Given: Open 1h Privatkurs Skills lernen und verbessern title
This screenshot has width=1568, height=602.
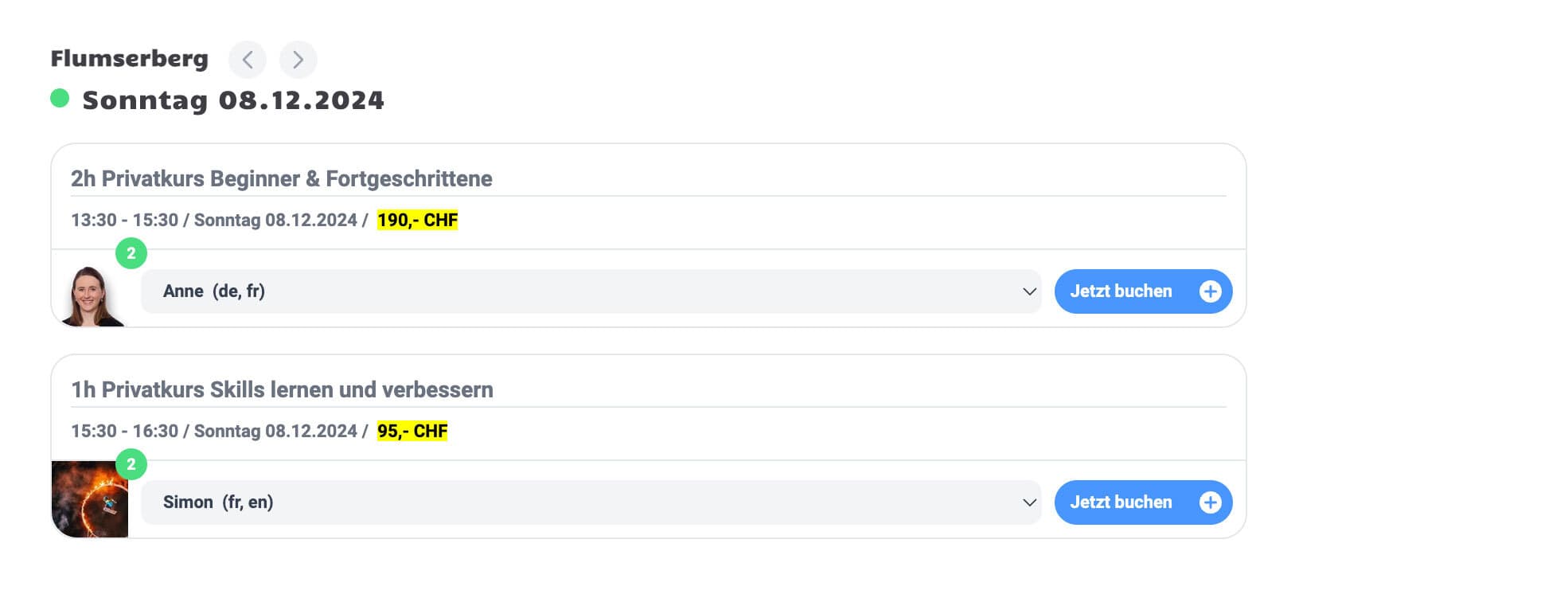Looking at the screenshot, I should pyautogui.click(x=282, y=389).
